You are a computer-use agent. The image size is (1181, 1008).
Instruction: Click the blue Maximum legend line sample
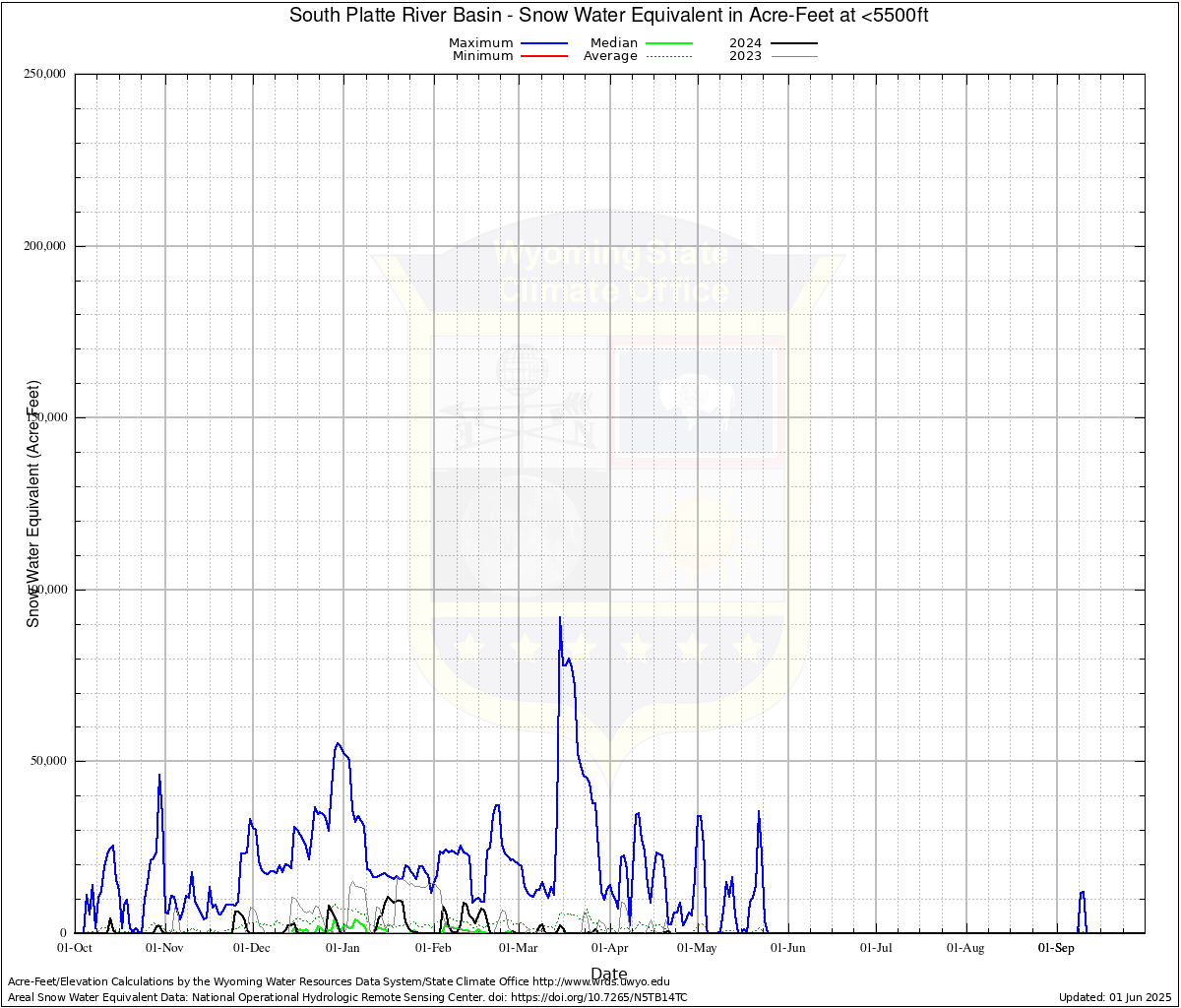click(x=545, y=43)
